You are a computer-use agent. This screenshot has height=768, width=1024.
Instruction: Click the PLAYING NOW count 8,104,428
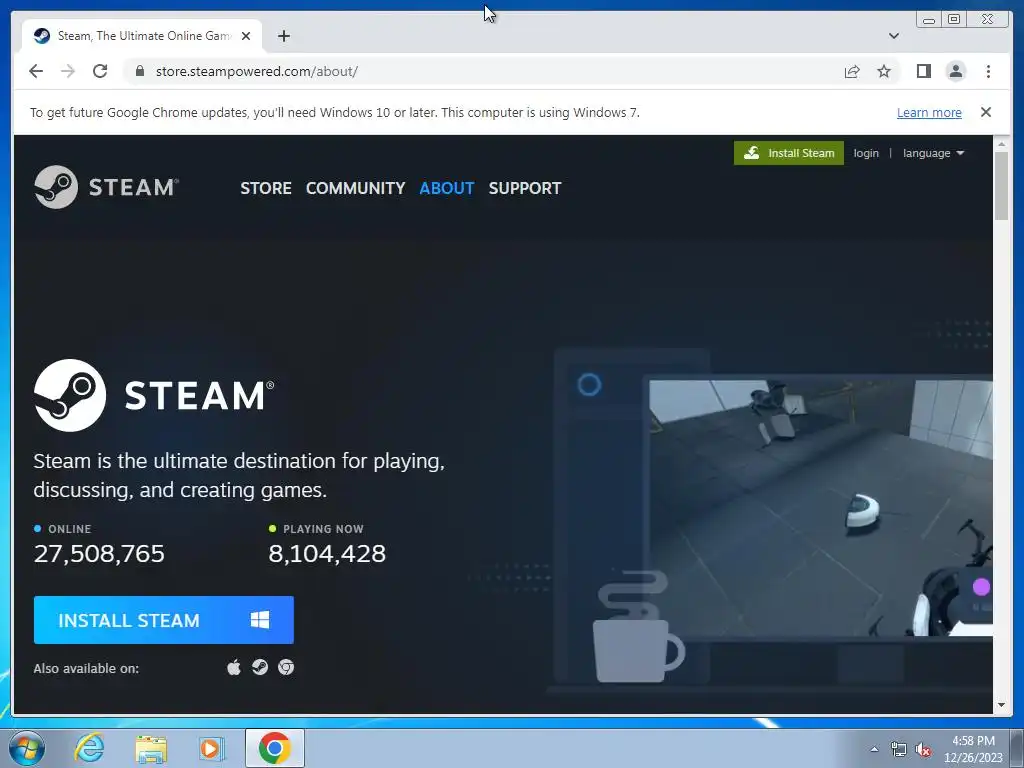(x=327, y=554)
